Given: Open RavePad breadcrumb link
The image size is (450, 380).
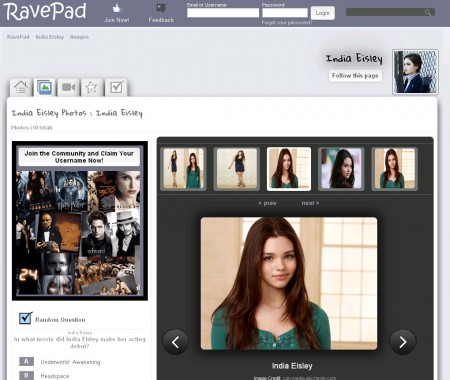Looking at the screenshot, I should (x=18, y=37).
